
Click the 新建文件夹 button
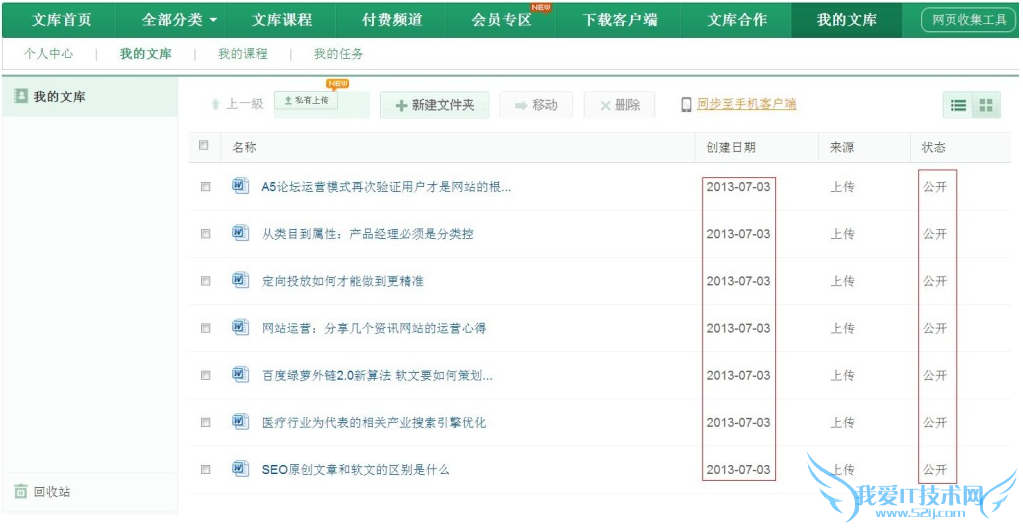[x=434, y=105]
